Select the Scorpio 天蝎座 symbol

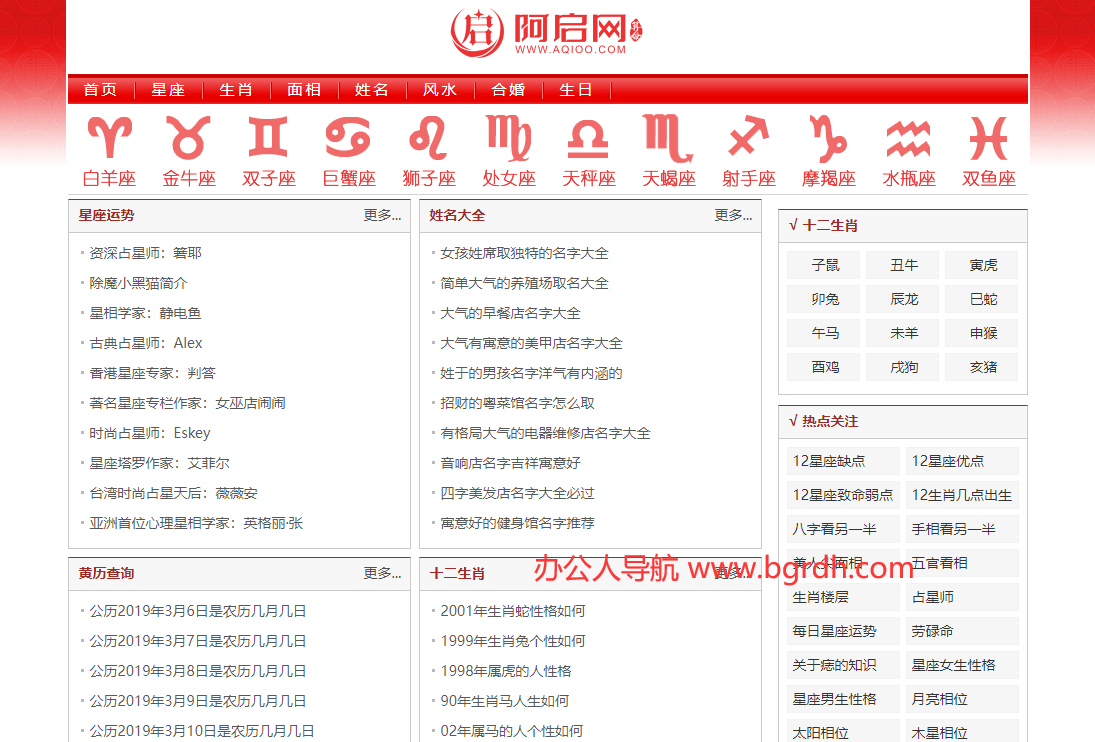point(668,138)
